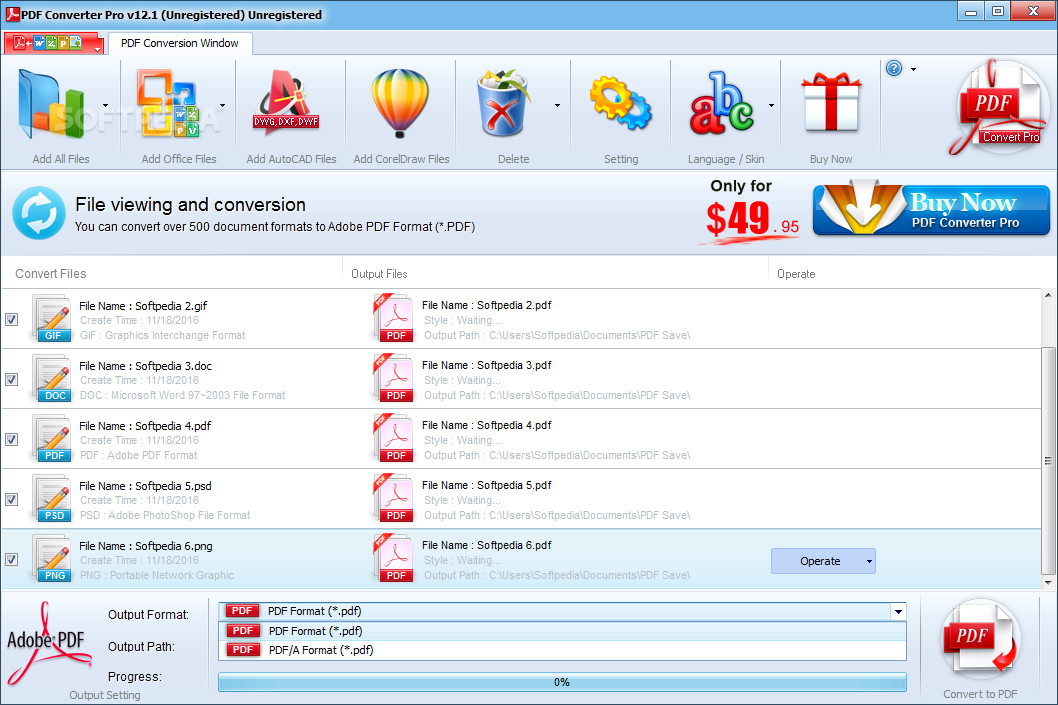The width and height of the screenshot is (1058, 705).
Task: Expand the Add Office Files dropdown arrow
Action: click(222, 105)
